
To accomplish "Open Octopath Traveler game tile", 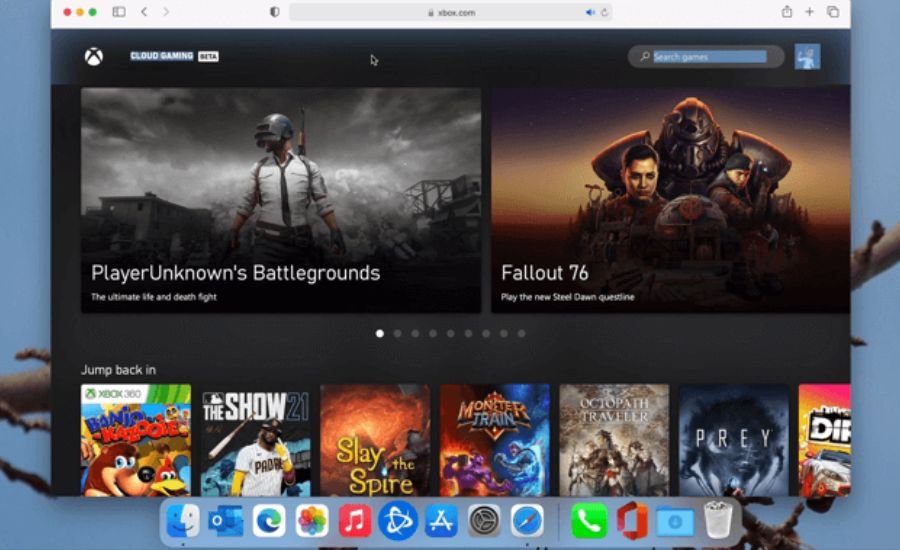I will click(x=614, y=440).
